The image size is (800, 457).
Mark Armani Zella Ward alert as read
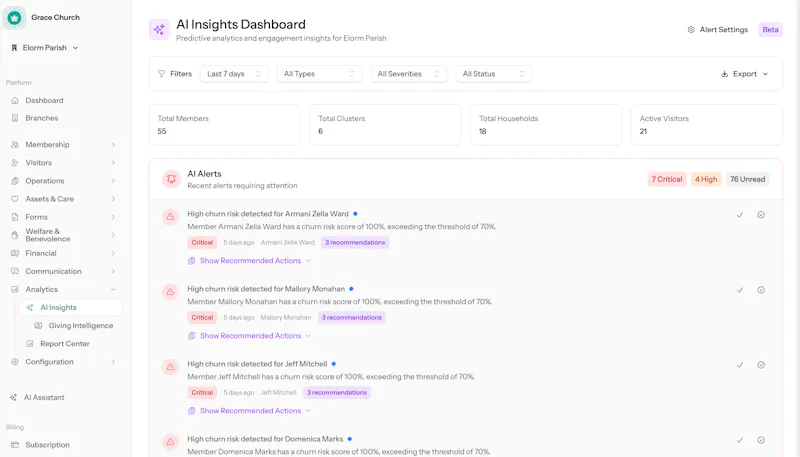[x=740, y=215]
